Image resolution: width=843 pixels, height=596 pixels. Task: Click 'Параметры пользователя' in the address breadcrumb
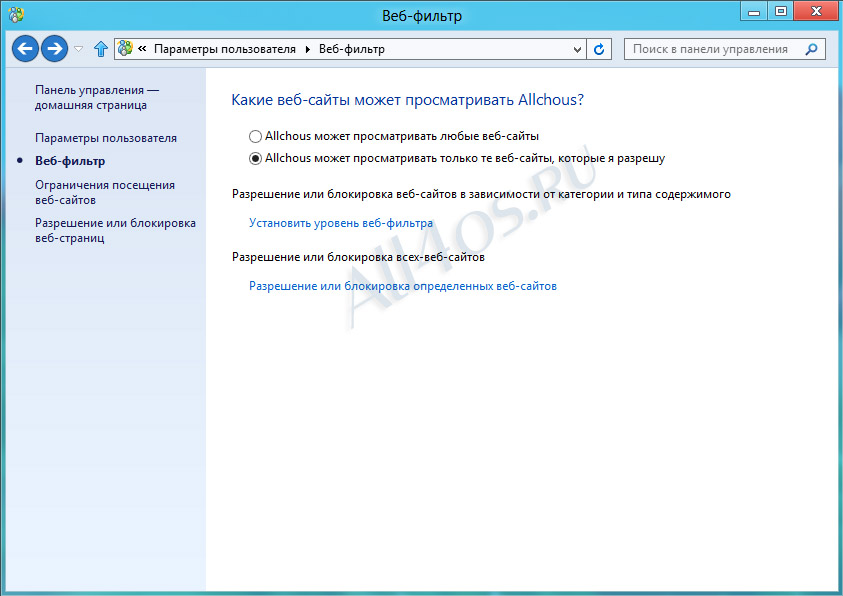[x=225, y=49]
